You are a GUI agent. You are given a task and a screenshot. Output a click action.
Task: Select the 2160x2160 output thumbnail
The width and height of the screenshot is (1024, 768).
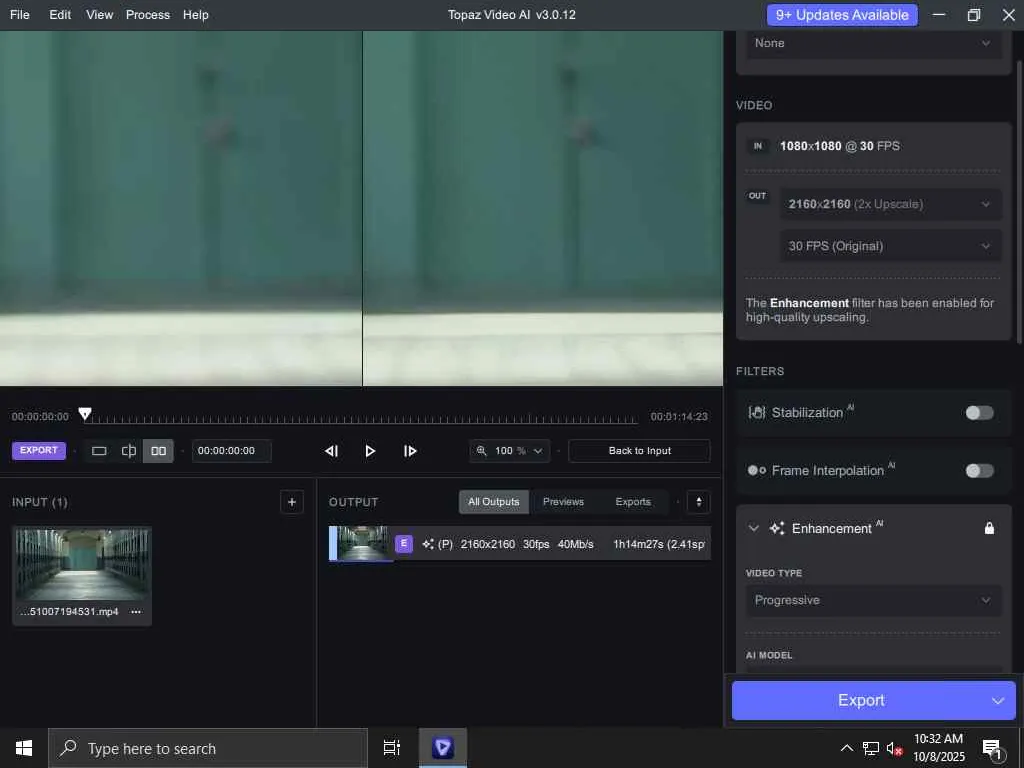[x=362, y=543]
